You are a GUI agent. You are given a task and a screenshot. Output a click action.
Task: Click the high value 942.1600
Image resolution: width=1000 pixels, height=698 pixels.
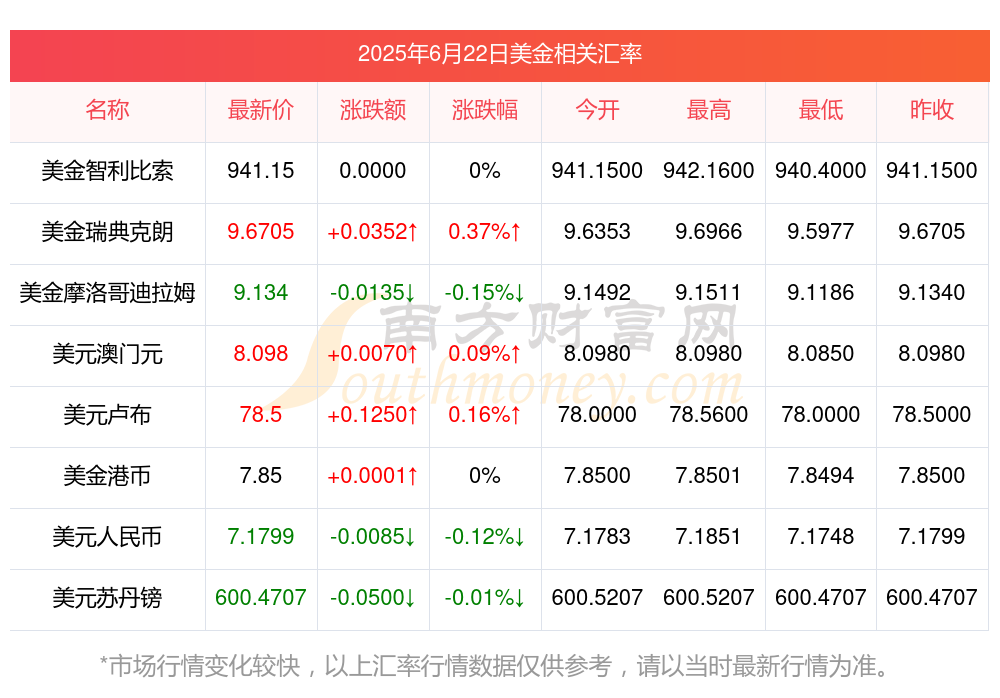709,171
